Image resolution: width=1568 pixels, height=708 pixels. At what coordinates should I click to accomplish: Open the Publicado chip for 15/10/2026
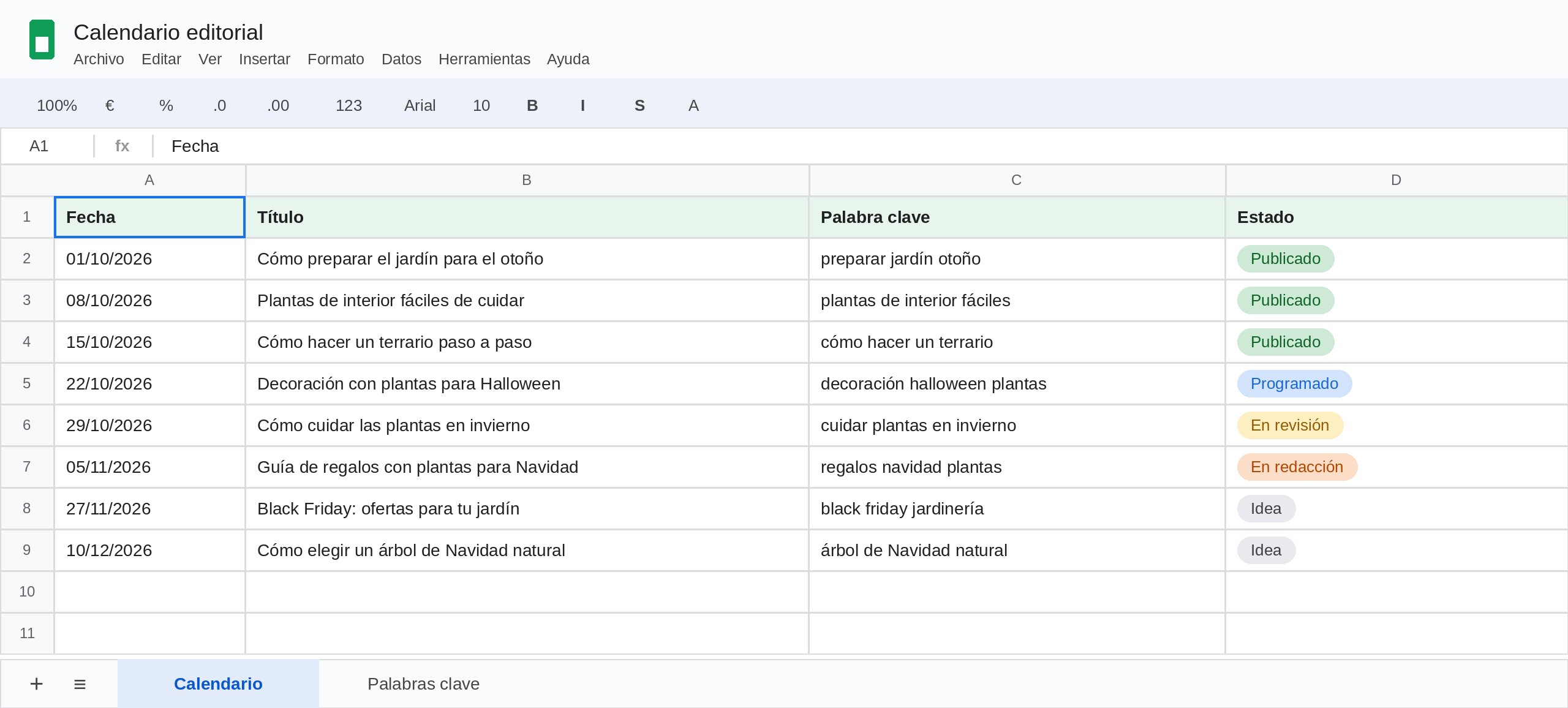1285,342
